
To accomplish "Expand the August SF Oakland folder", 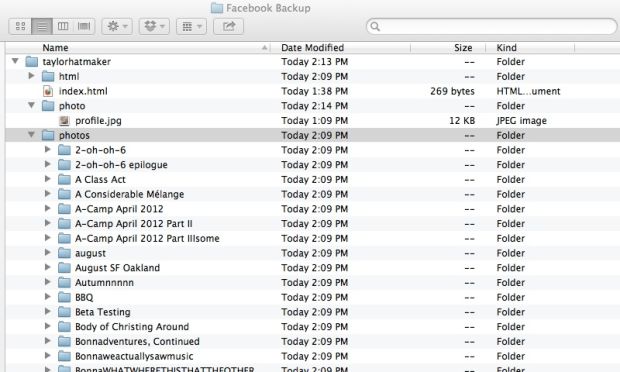I will point(48,267).
